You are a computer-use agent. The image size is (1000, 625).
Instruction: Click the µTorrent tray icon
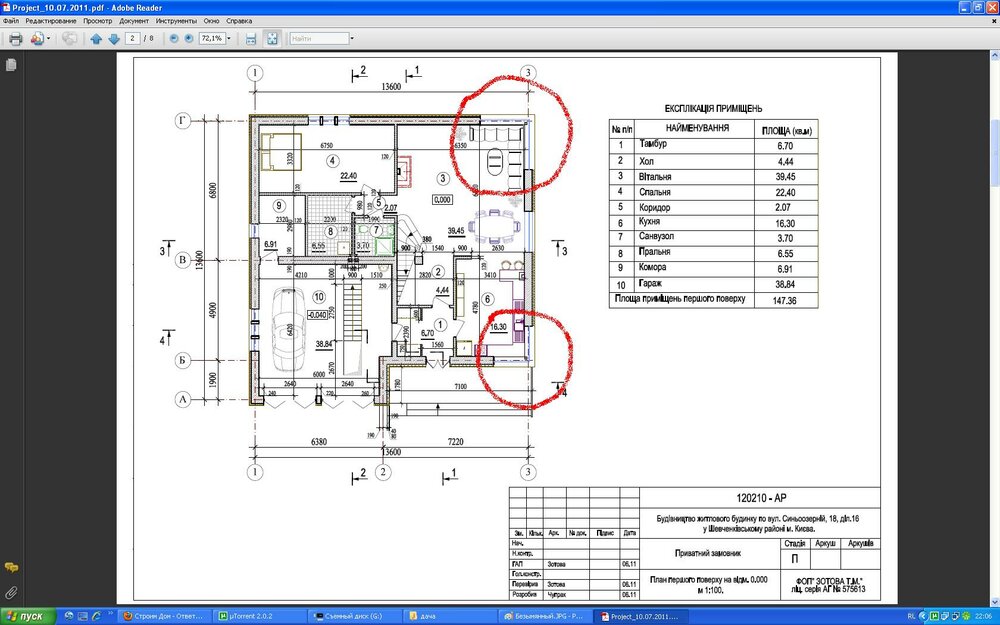tap(934, 616)
